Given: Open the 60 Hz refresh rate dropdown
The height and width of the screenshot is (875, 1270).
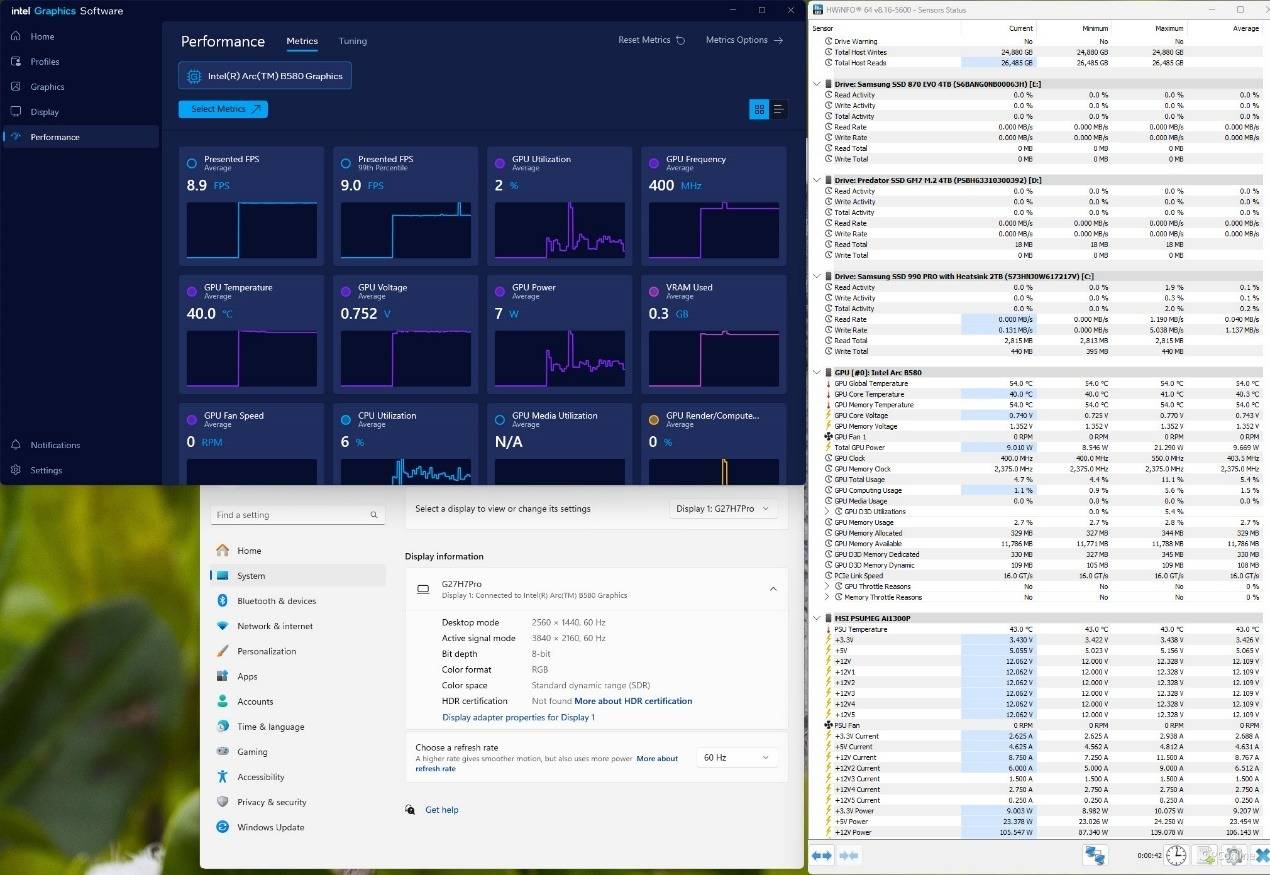Looking at the screenshot, I should coord(736,758).
